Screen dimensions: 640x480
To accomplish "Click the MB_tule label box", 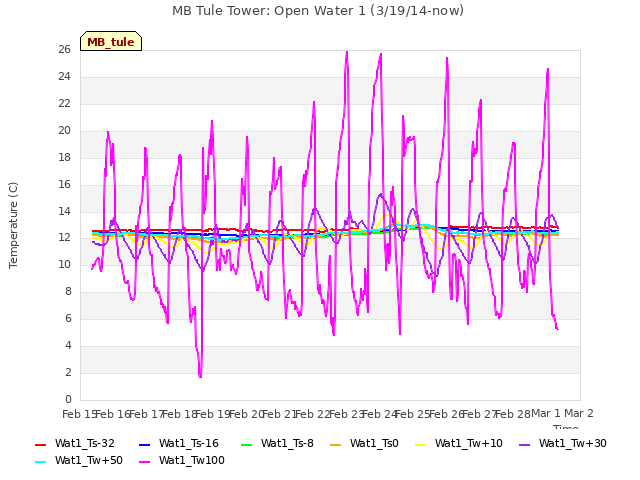I will pyautogui.click(x=111, y=41).
